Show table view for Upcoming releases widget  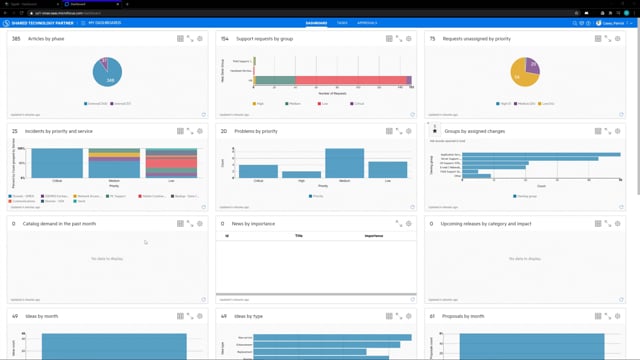[598, 224]
